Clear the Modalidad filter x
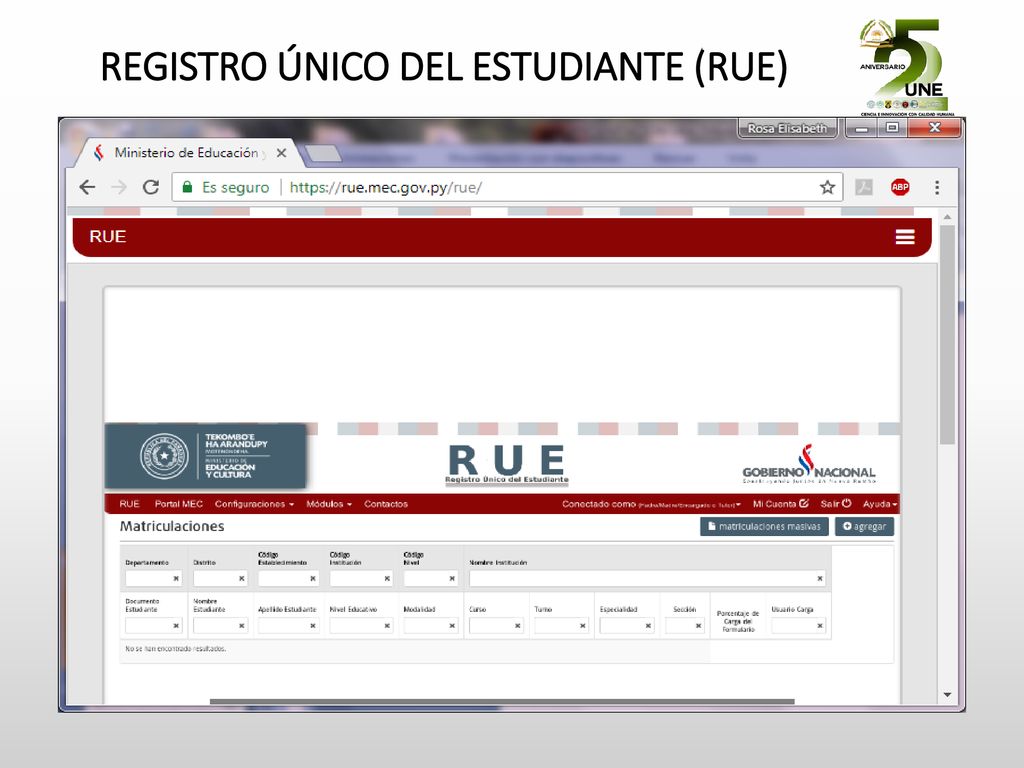This screenshot has width=1024, height=768. coord(452,626)
